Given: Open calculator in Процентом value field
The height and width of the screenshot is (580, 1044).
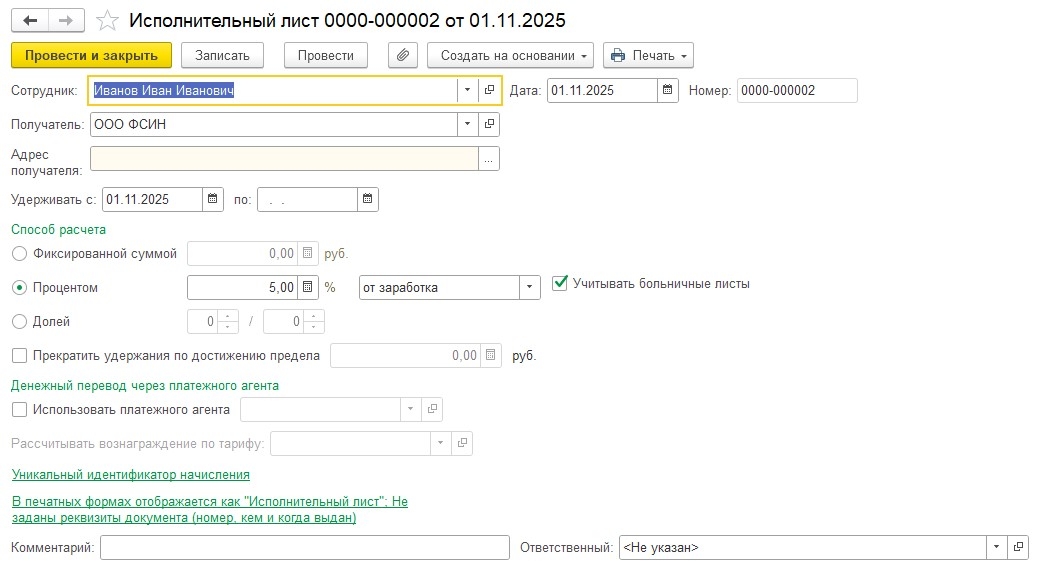Looking at the screenshot, I should click(308, 288).
